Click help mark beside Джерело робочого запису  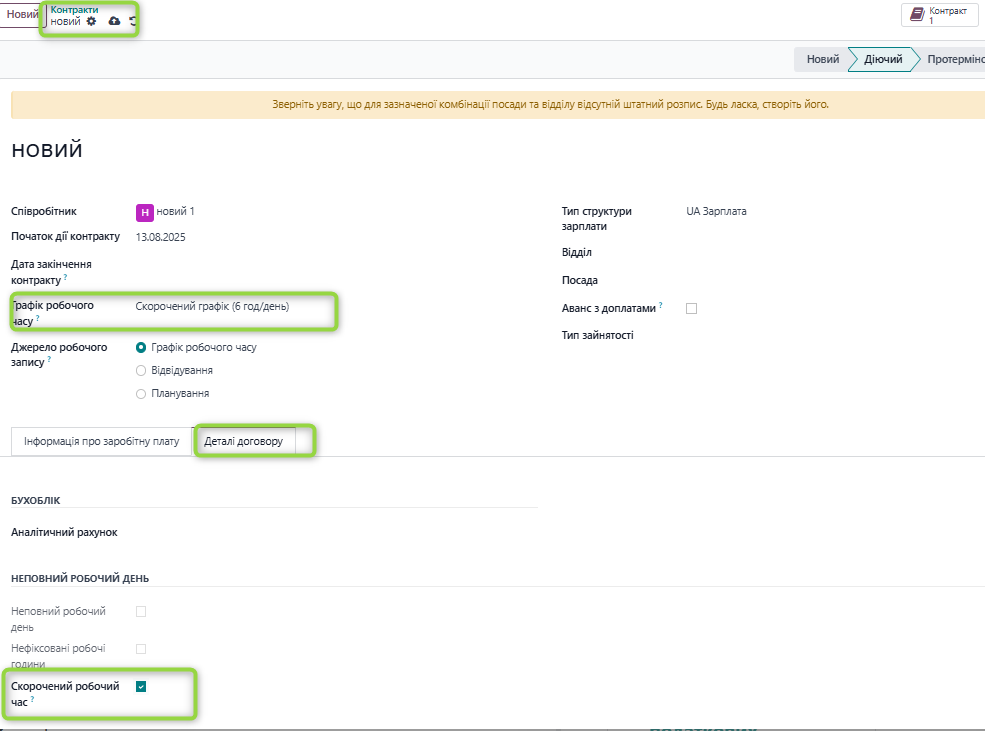[49, 360]
